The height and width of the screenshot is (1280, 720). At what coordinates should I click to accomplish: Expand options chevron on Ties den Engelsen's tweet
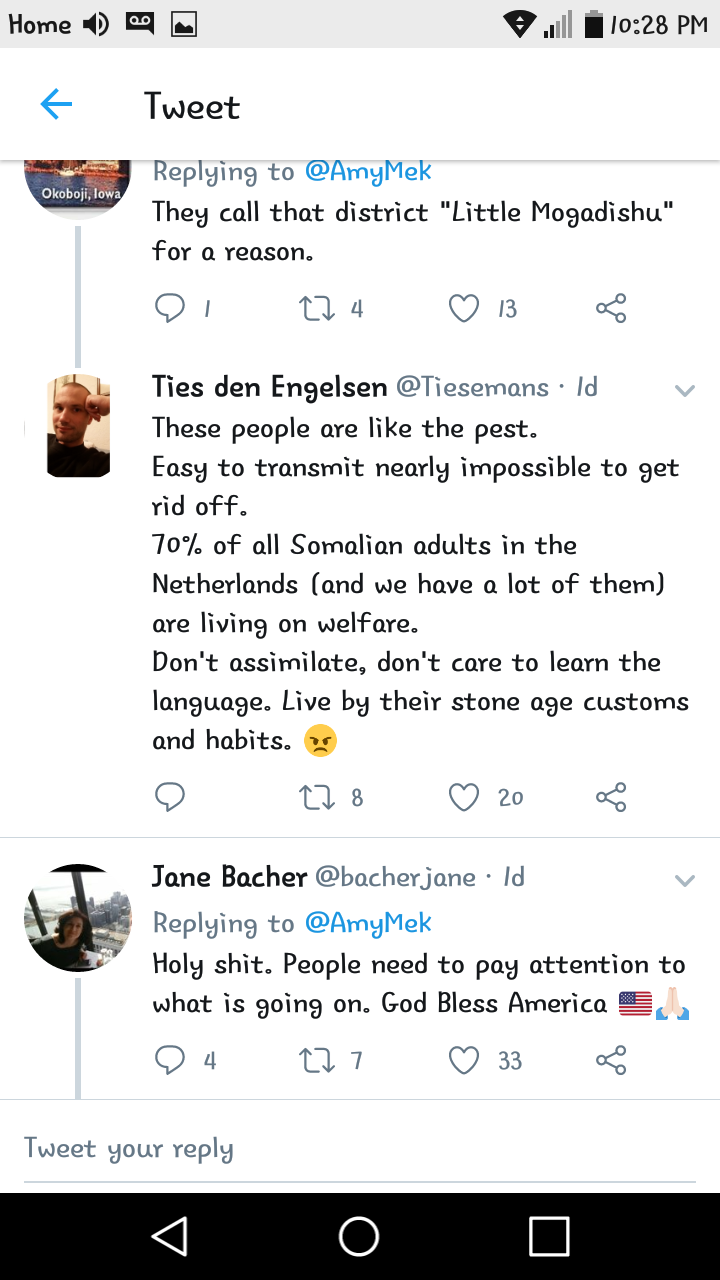click(685, 391)
